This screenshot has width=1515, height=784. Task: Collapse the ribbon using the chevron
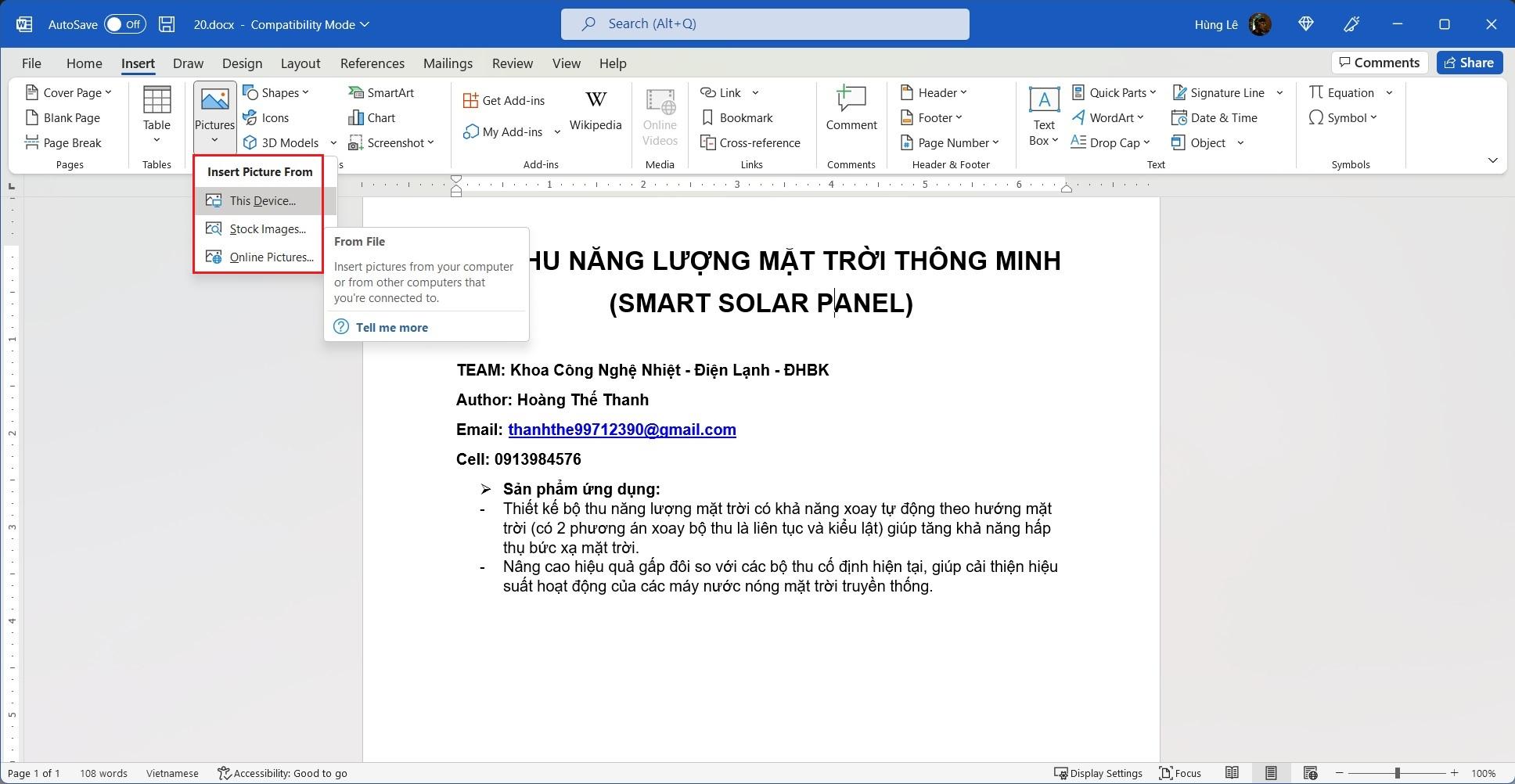pos(1492,160)
